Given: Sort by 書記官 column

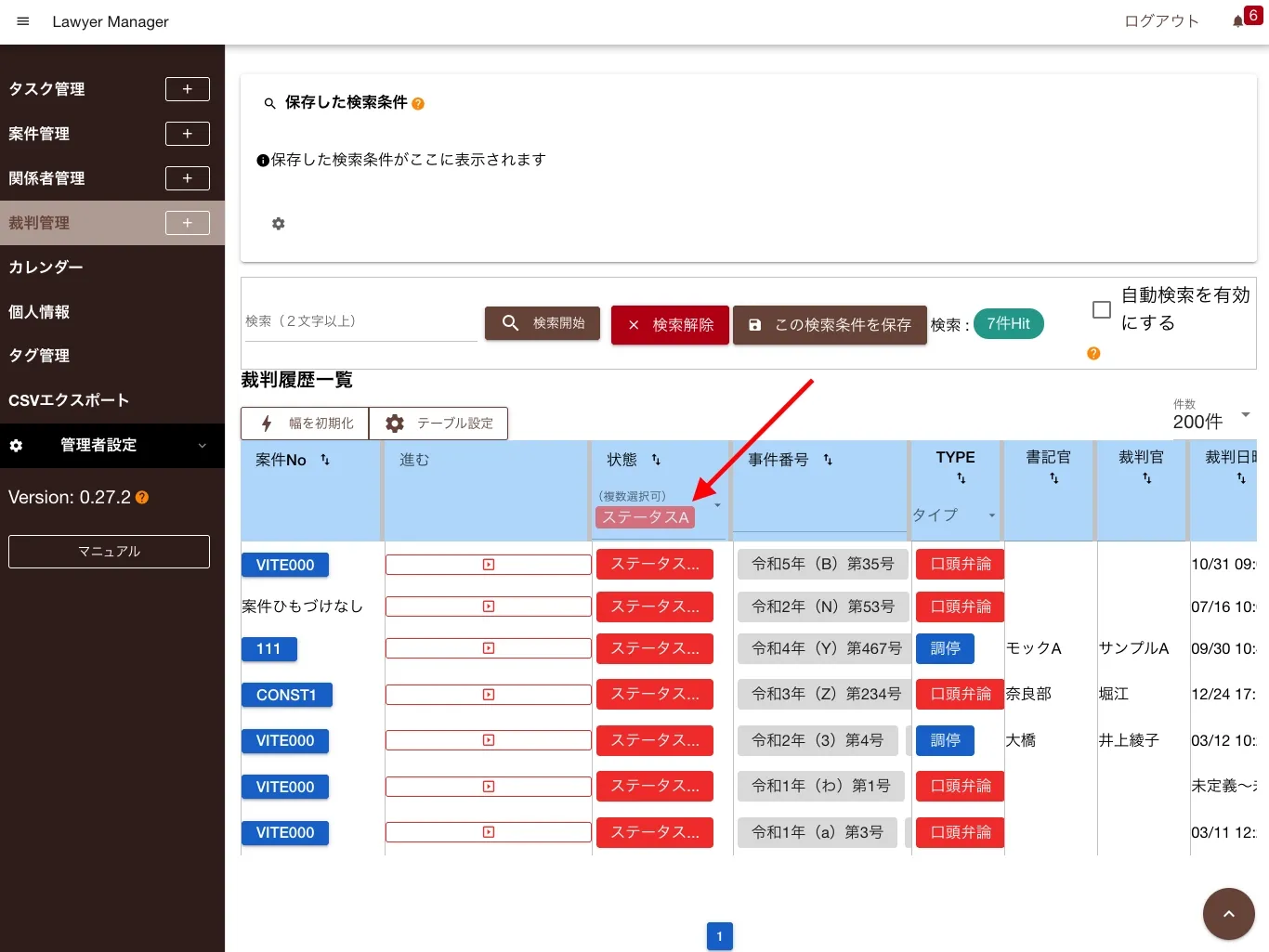Looking at the screenshot, I should point(1054,478).
